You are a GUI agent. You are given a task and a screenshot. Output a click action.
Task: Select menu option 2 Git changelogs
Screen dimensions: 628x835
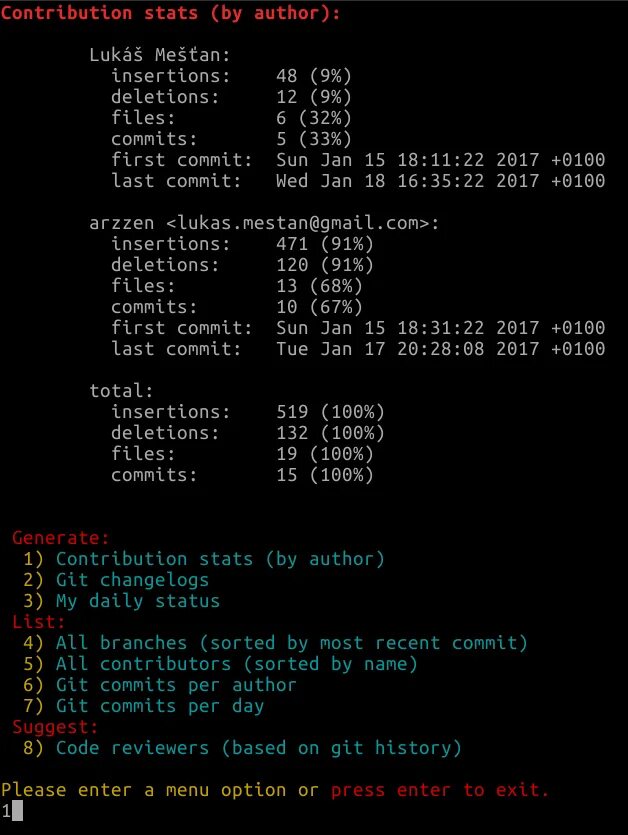[116, 580]
